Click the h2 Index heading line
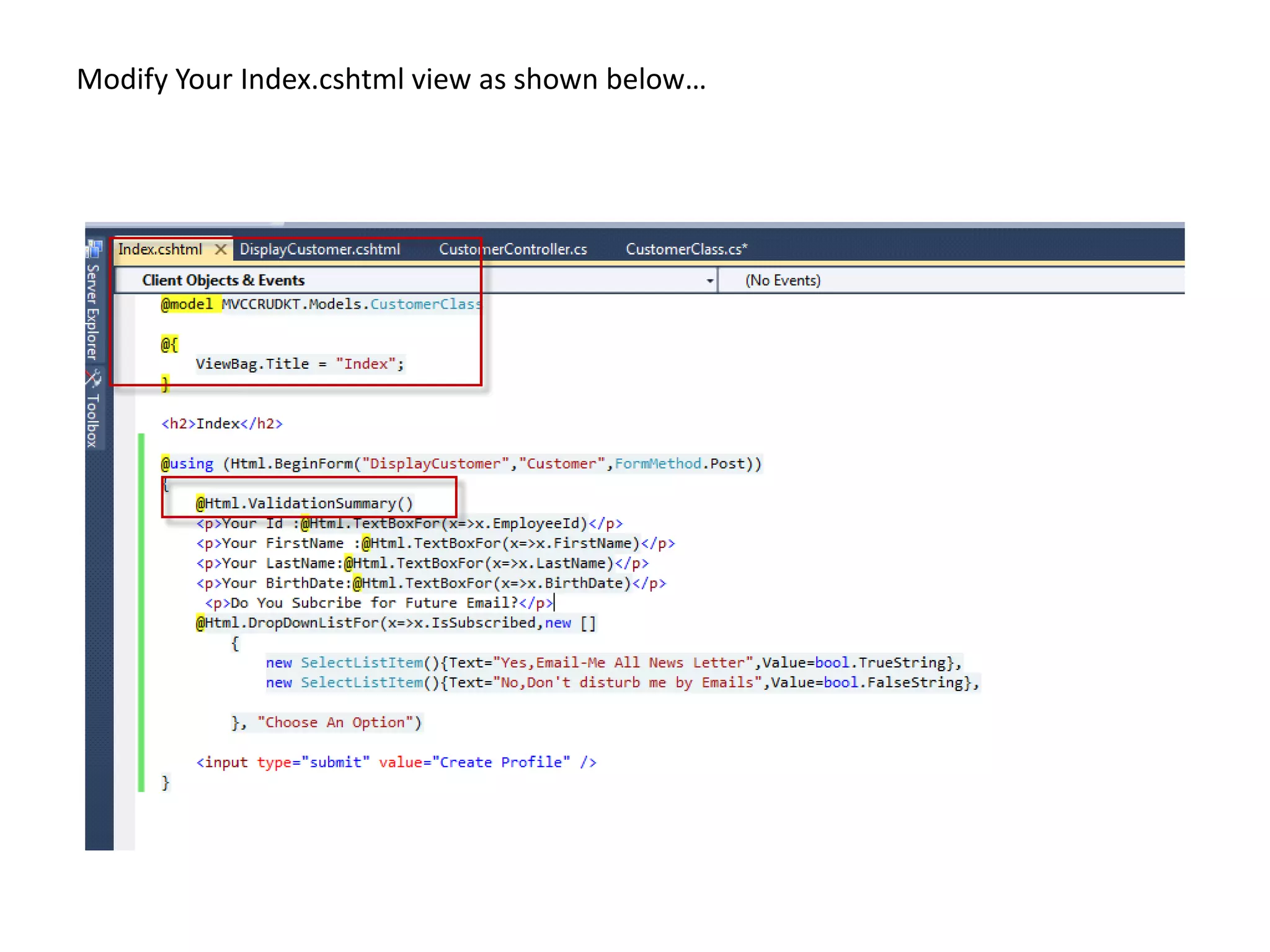The width and height of the screenshot is (1270, 952). tap(221, 423)
